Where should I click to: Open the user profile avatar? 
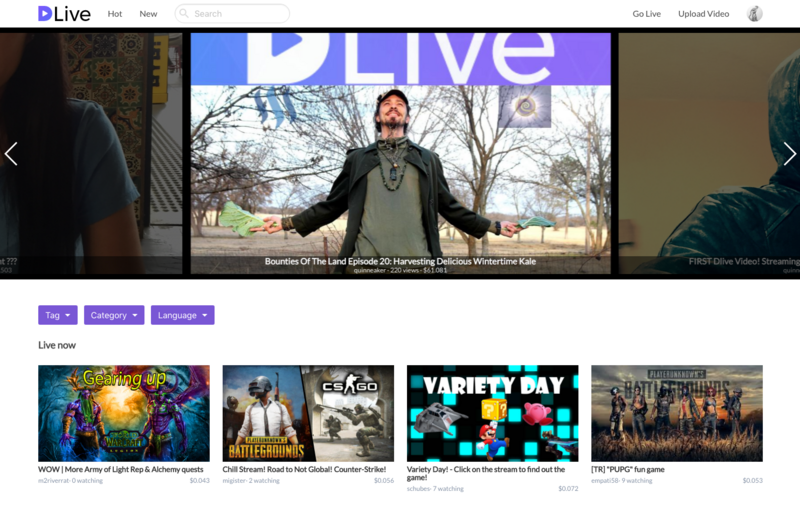click(755, 14)
